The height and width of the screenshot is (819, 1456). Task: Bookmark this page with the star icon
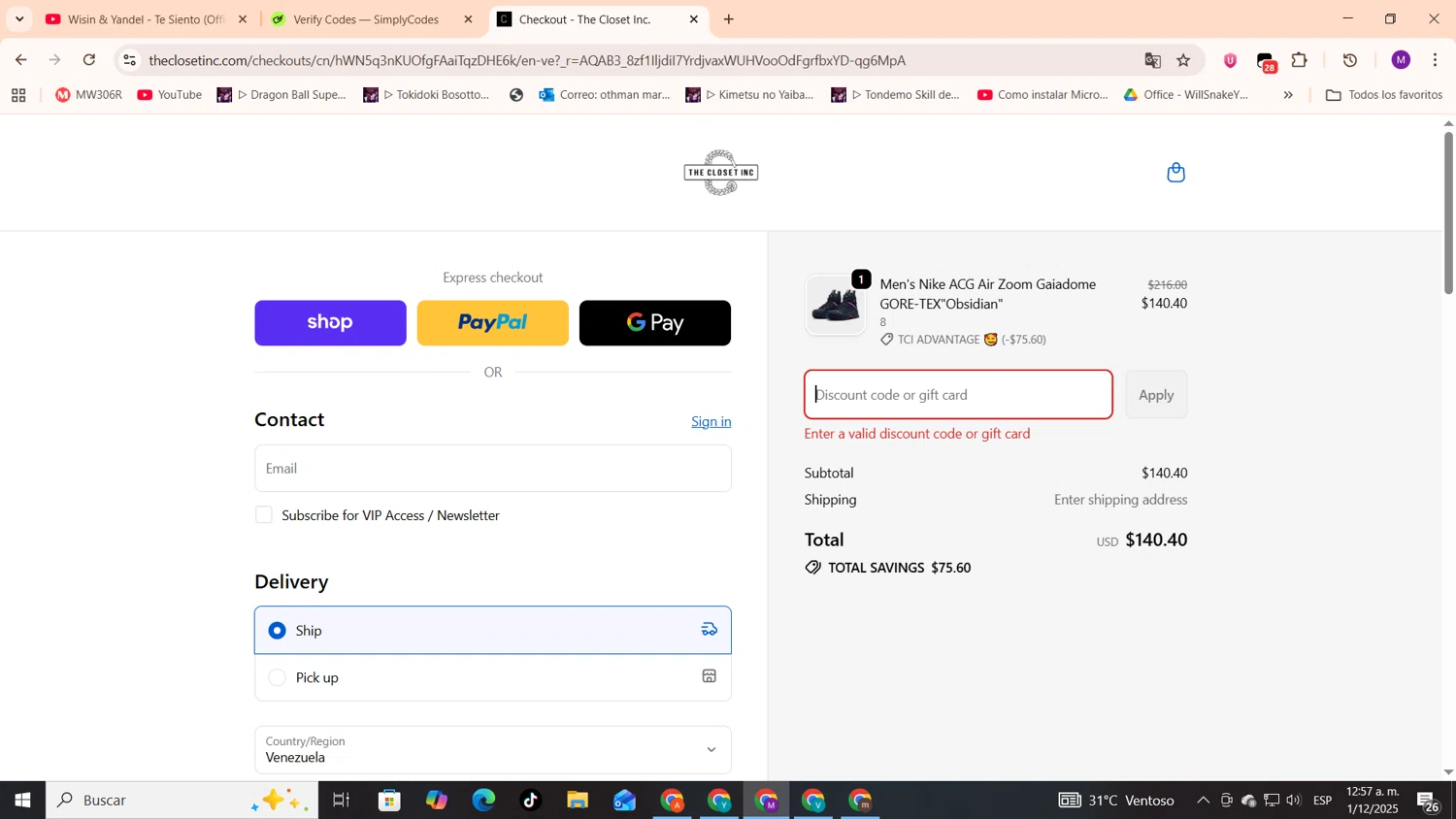(x=1183, y=60)
